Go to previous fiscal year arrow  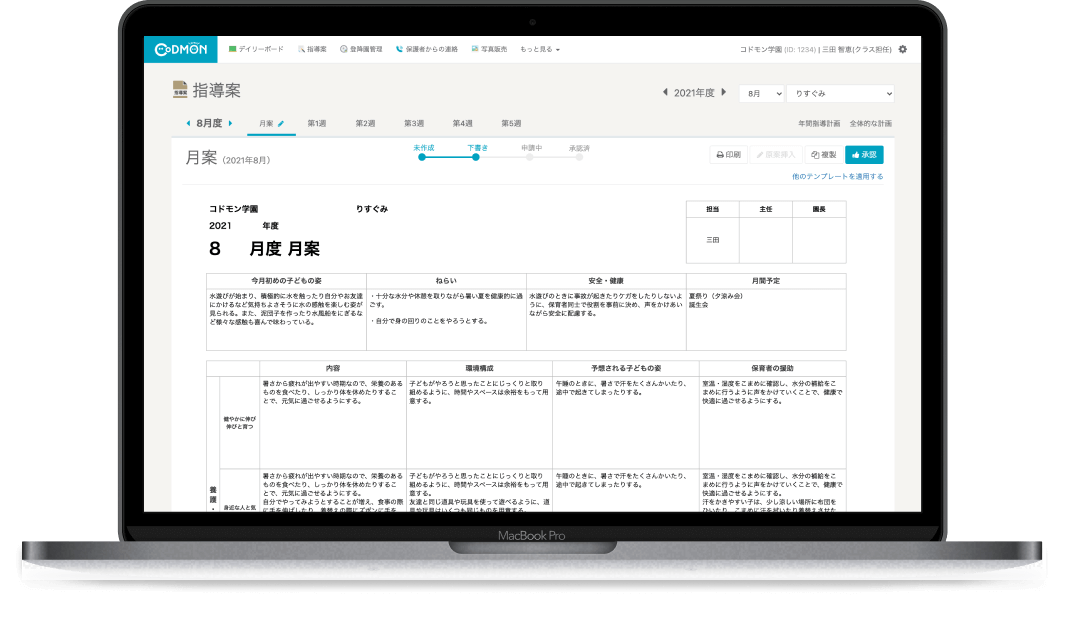pyautogui.click(x=666, y=93)
